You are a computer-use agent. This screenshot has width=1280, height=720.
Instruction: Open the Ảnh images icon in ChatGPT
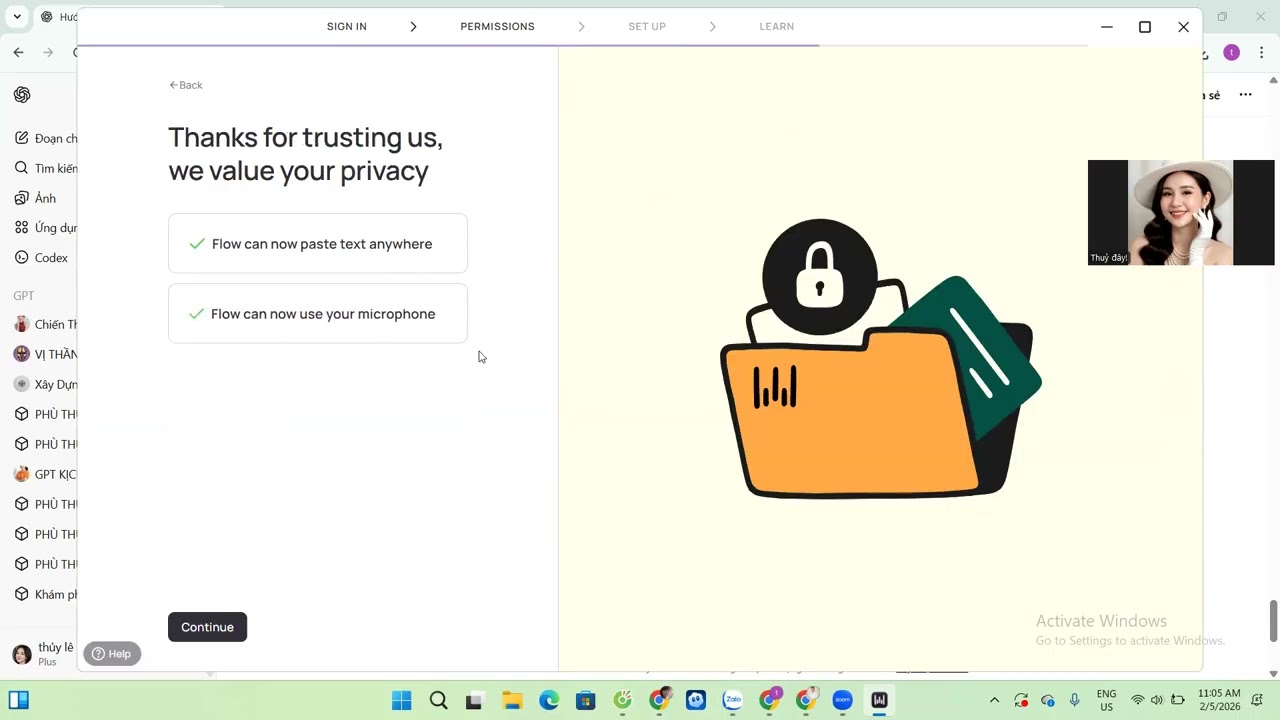(x=22, y=198)
